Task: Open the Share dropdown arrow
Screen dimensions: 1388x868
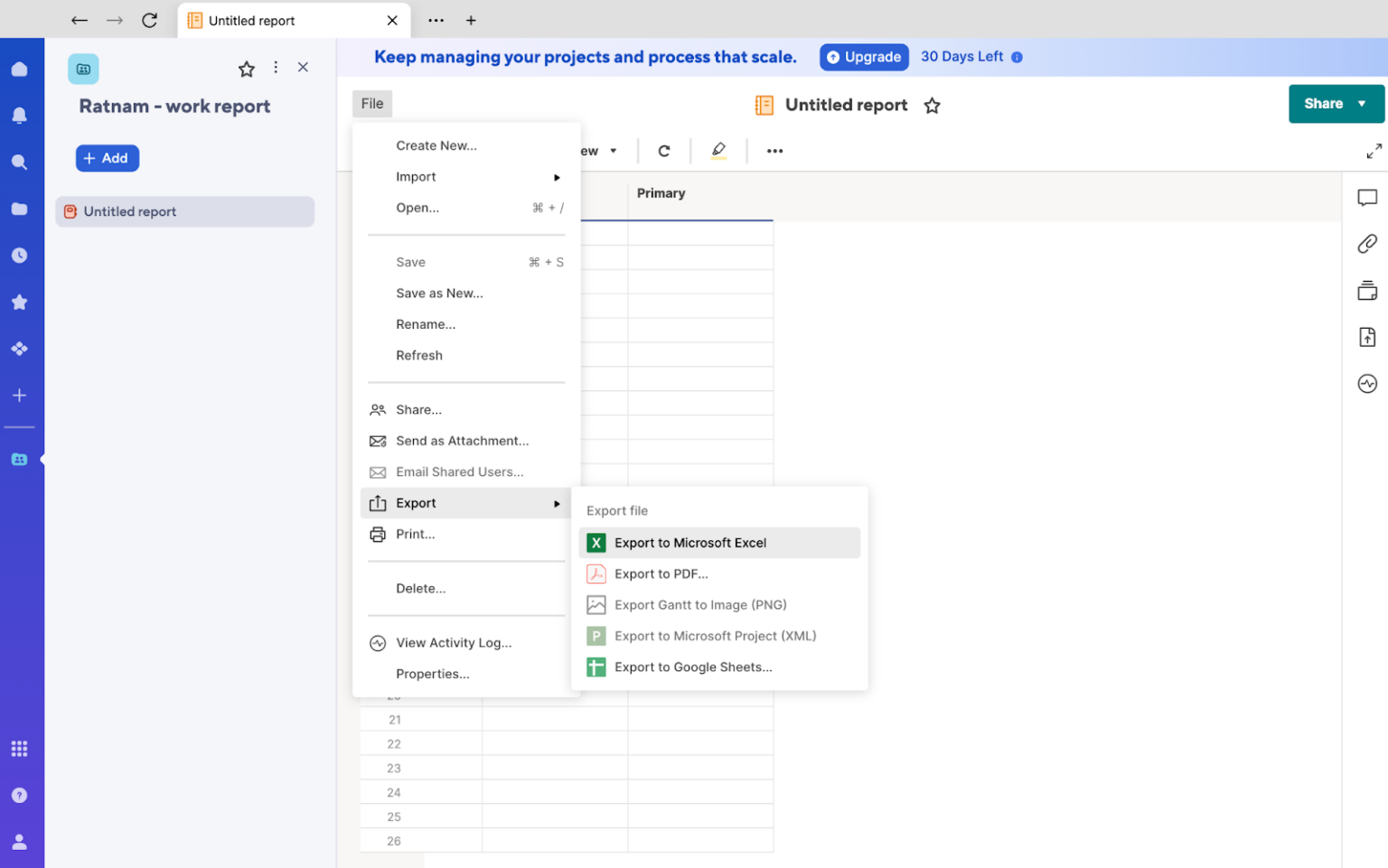Action: tap(1361, 104)
